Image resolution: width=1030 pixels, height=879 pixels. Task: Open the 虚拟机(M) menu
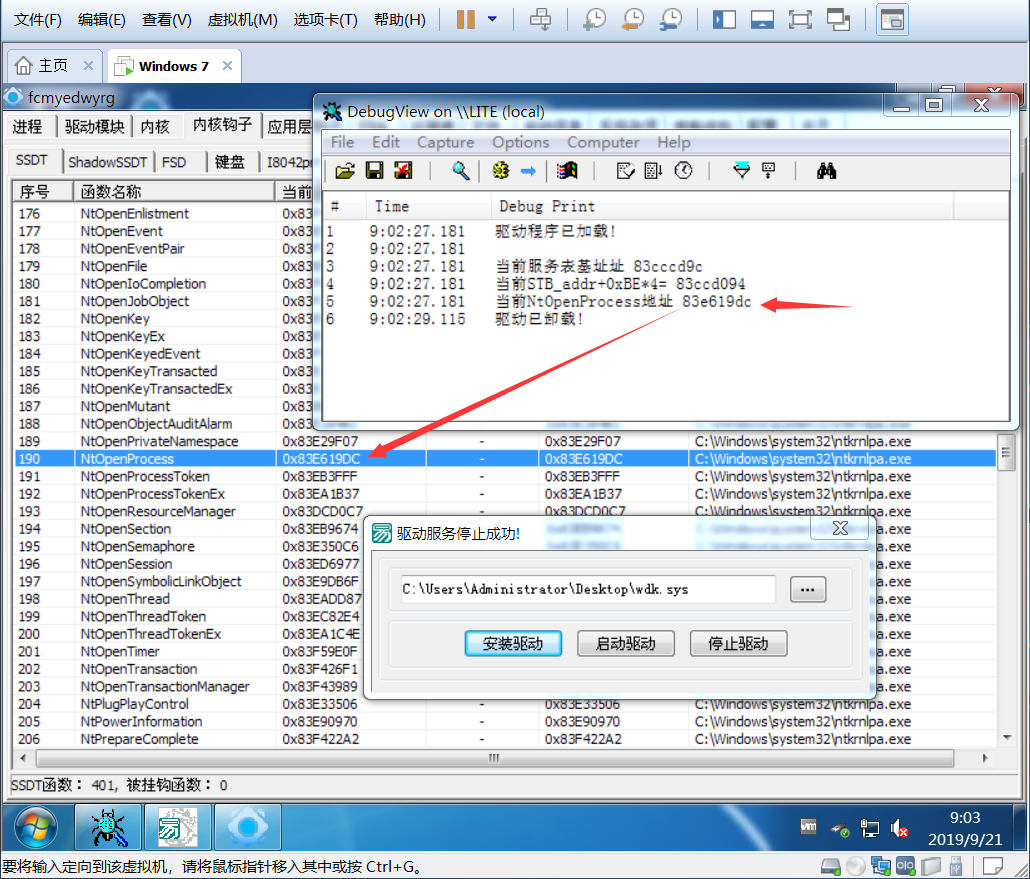tap(242, 20)
